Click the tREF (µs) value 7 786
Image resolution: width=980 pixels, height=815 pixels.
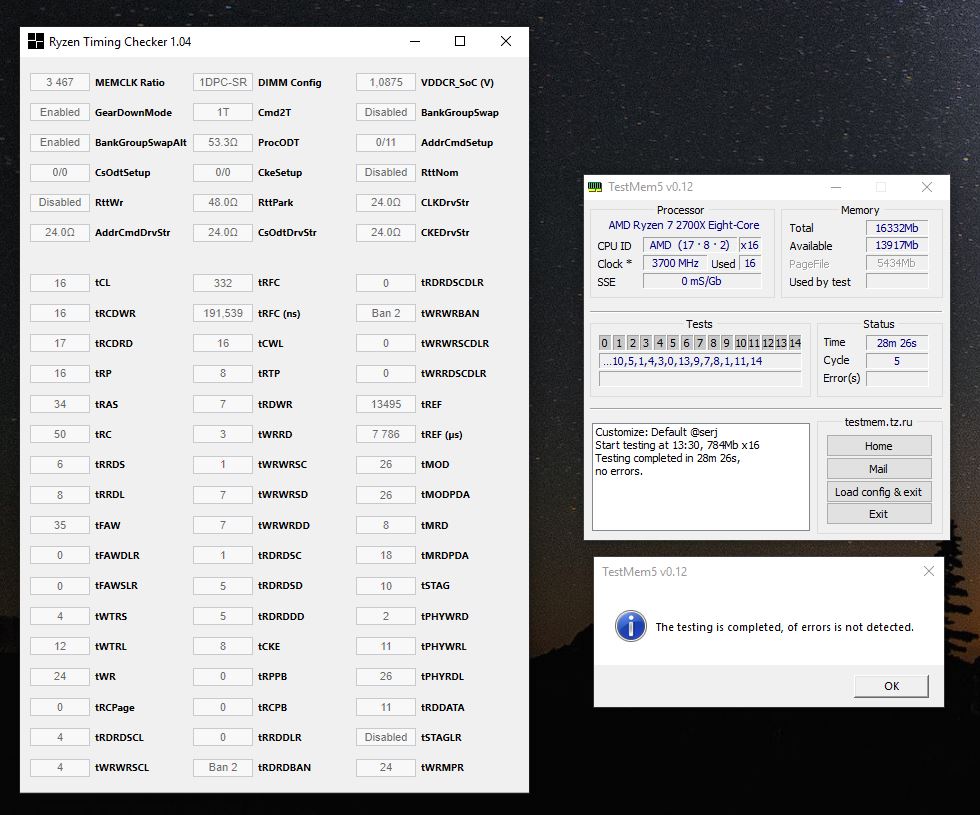(x=386, y=434)
